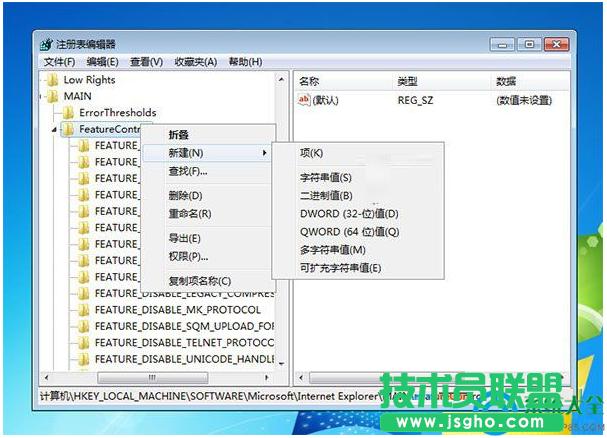
Task: Click the ErrorThresholds folder icon
Action: (68, 113)
